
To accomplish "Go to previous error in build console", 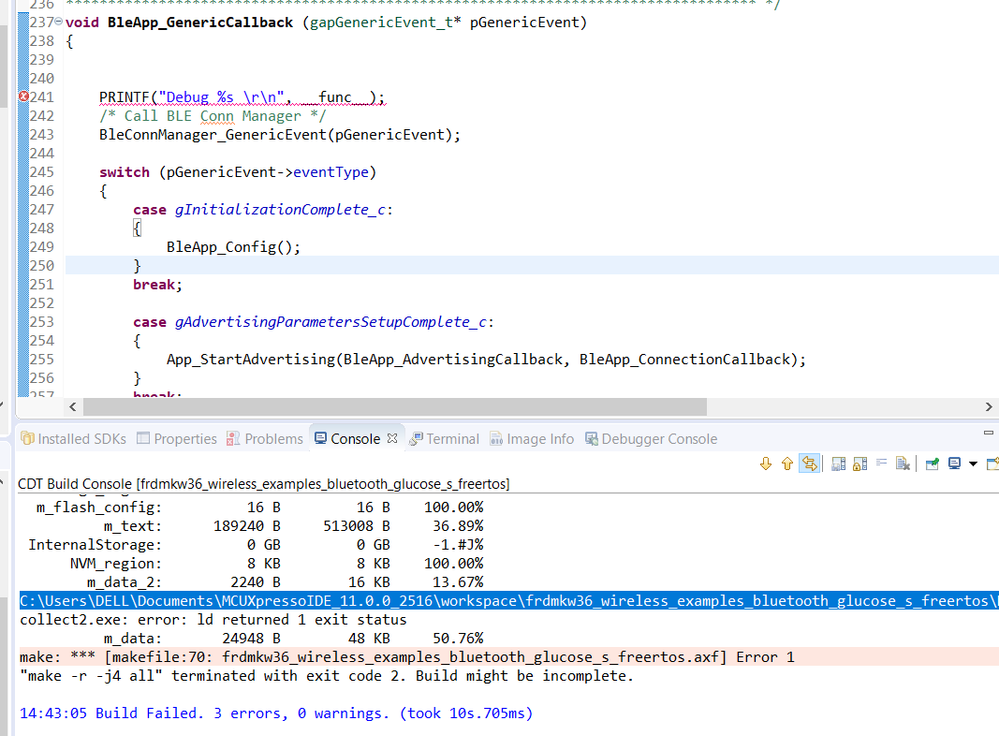I will click(787, 464).
